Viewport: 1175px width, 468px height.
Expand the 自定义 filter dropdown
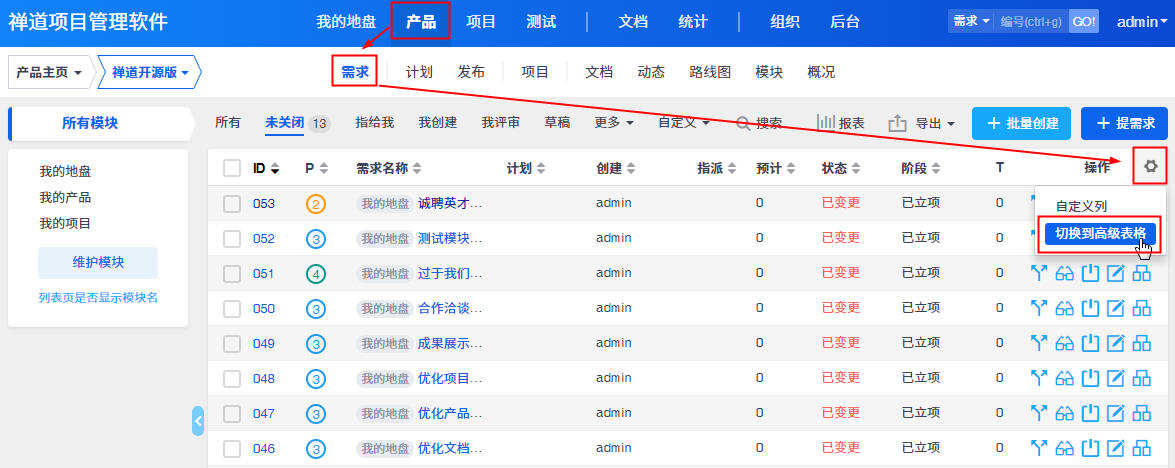pos(684,123)
